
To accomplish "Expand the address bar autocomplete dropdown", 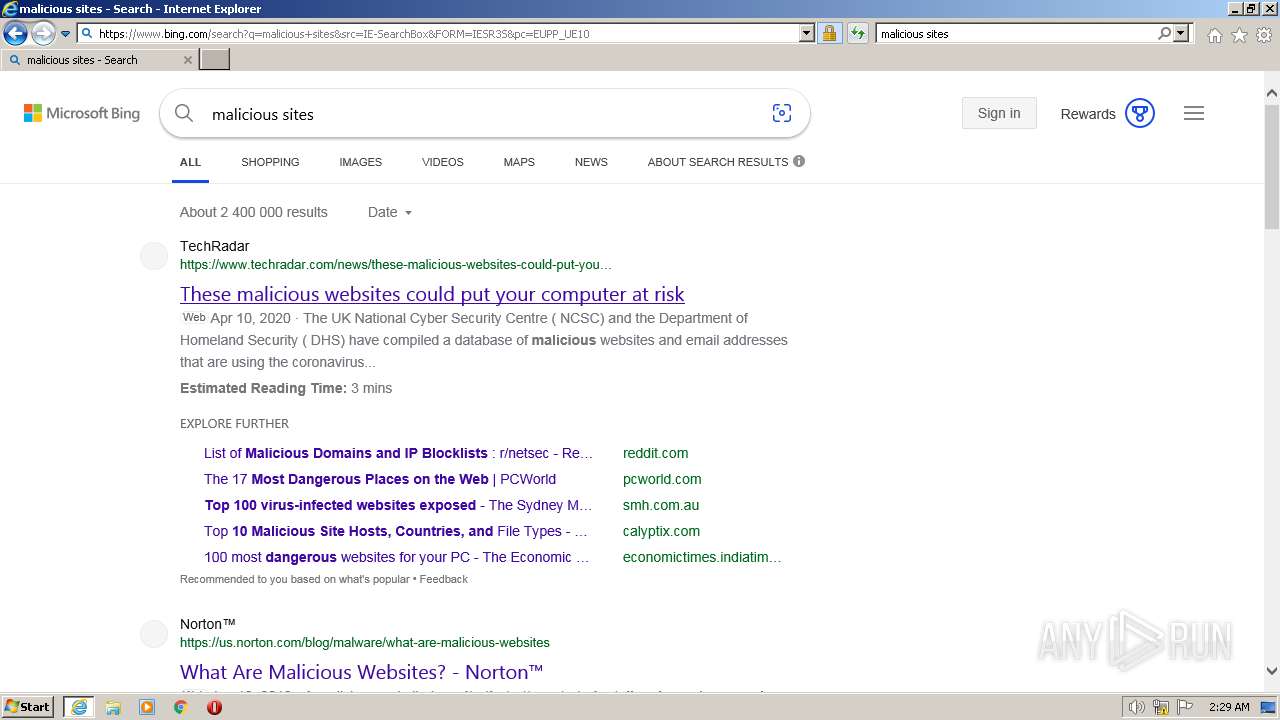I will [x=807, y=33].
